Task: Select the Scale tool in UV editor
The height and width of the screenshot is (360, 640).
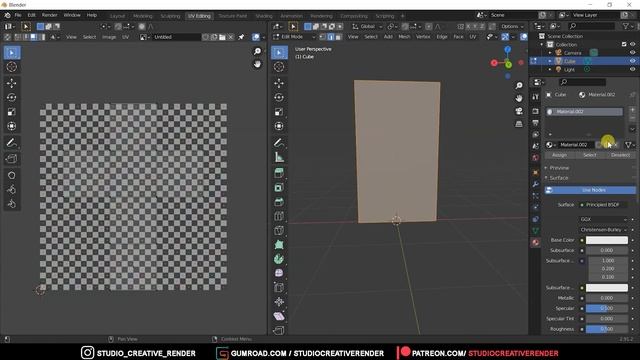Action: 11,112
